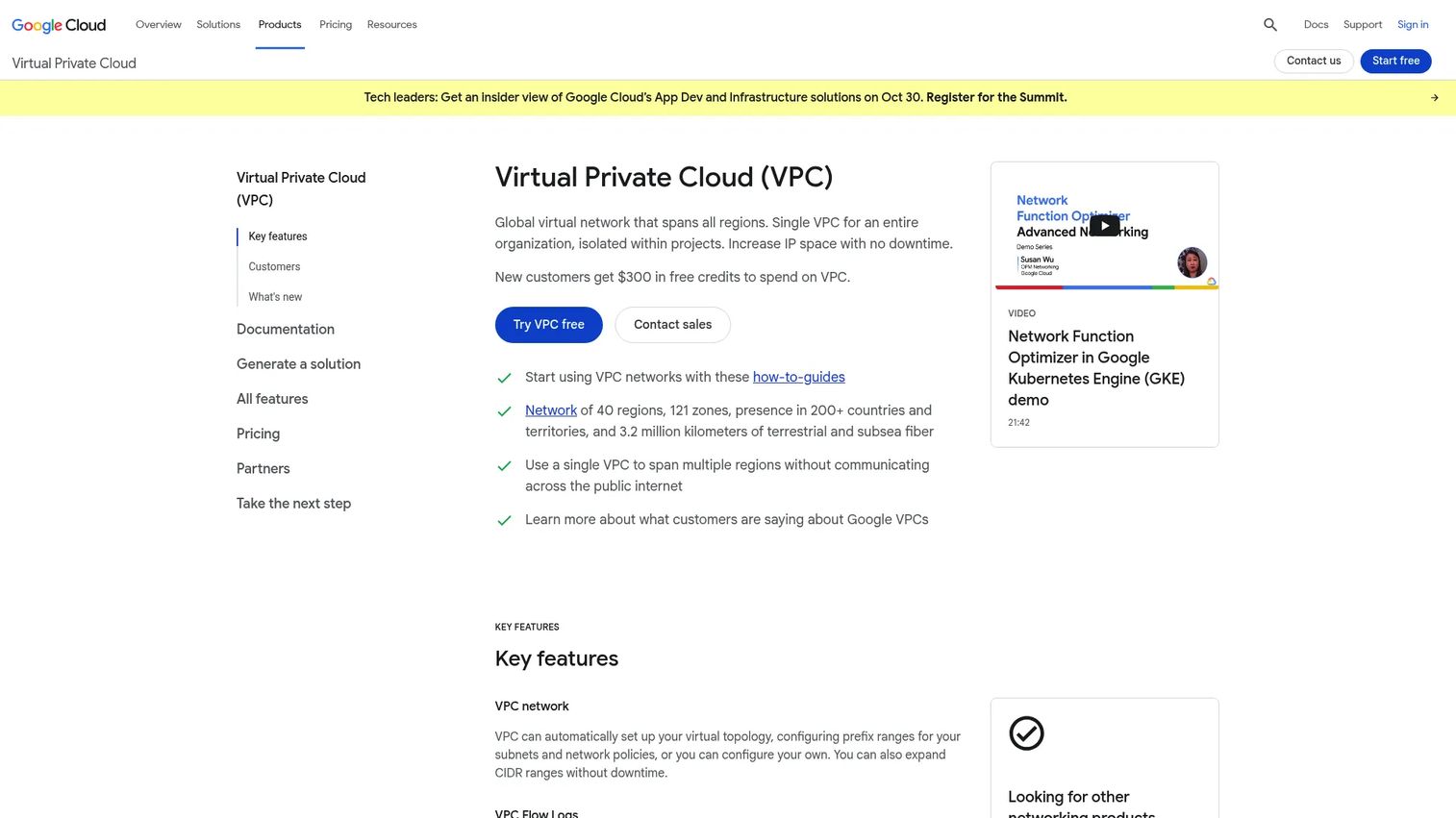
Task: Open the Docs link
Action: 1316,25
